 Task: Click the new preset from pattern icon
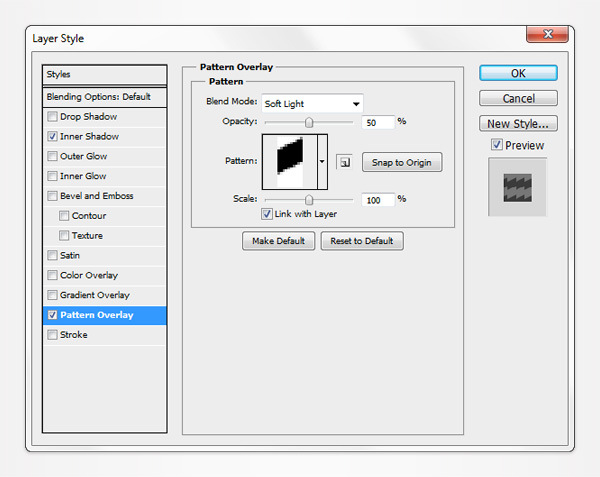point(343,162)
